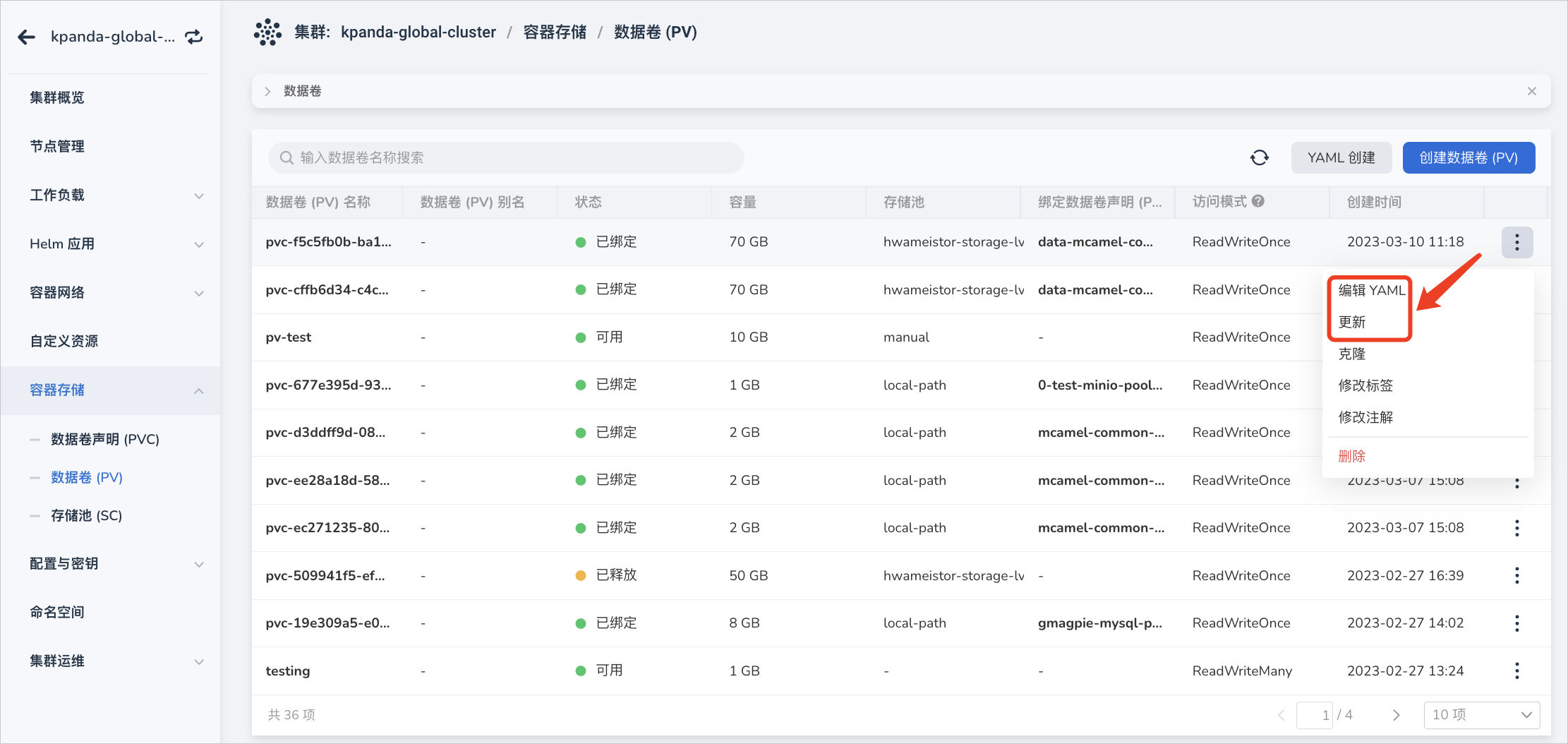Click the search magnifier icon

(287, 157)
